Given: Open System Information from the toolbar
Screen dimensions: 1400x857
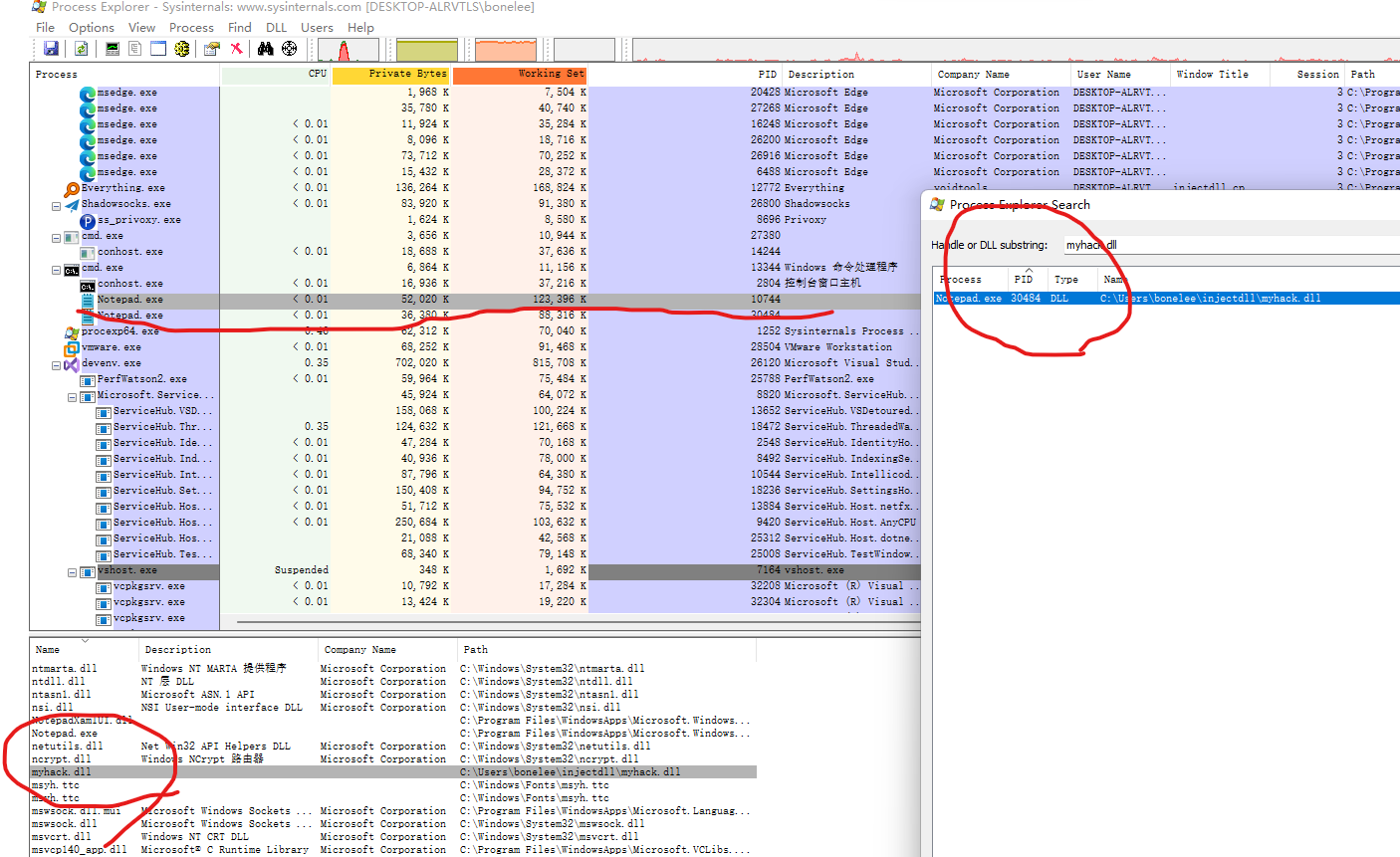Looking at the screenshot, I should [x=113, y=49].
